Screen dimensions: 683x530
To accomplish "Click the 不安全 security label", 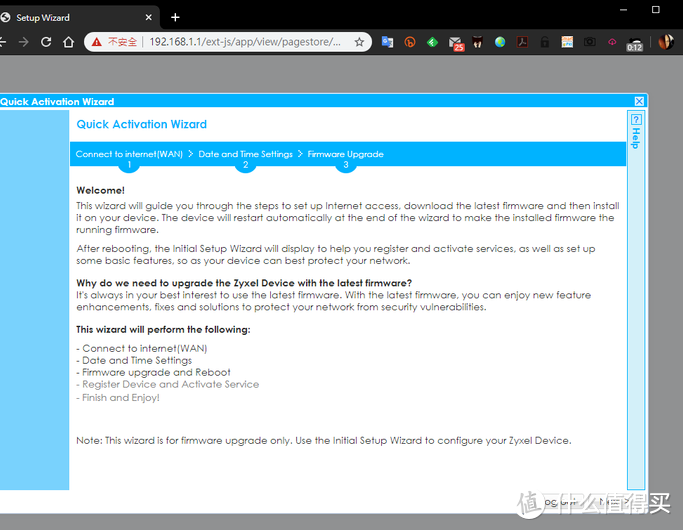I will (122, 42).
